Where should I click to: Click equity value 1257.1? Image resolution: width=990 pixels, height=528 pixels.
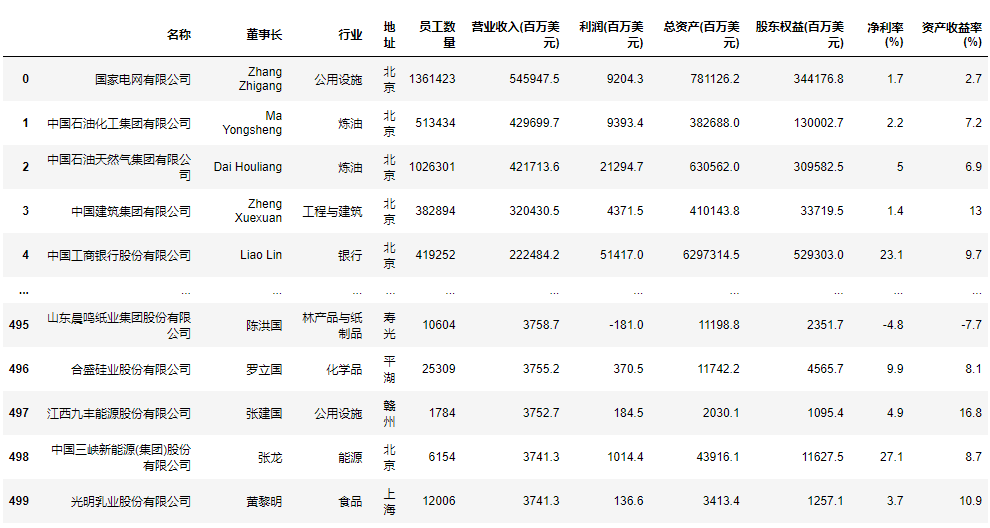825,501
